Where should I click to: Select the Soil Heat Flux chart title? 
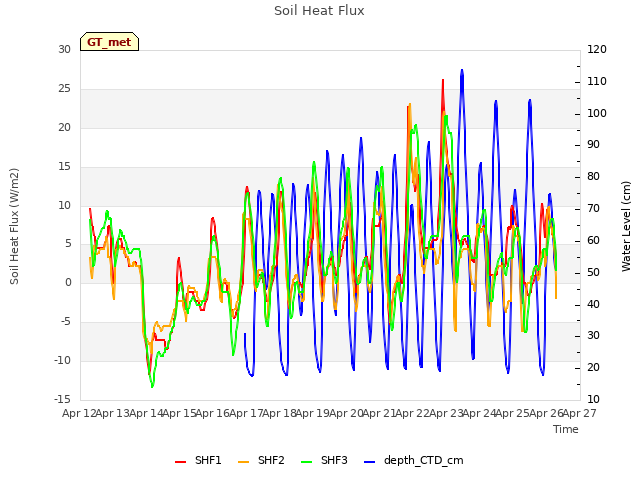coord(319,11)
